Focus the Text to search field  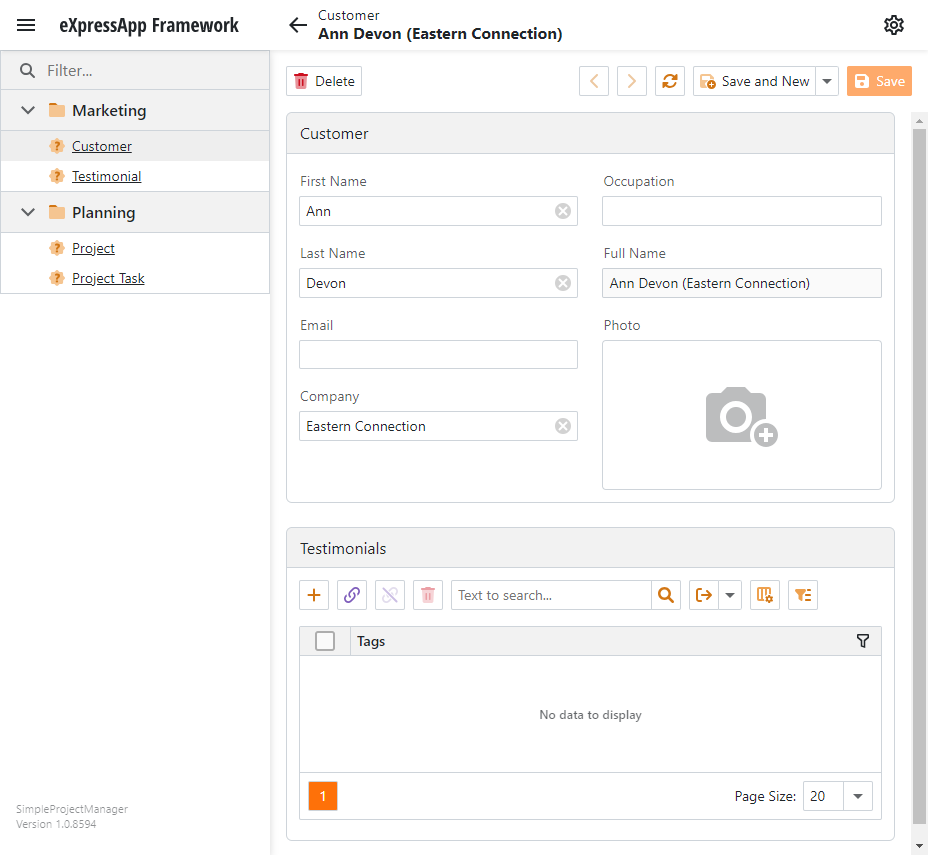tap(551, 595)
